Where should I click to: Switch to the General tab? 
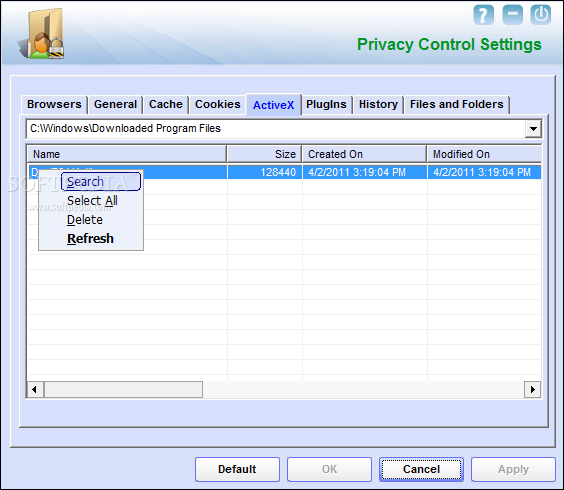tap(115, 104)
